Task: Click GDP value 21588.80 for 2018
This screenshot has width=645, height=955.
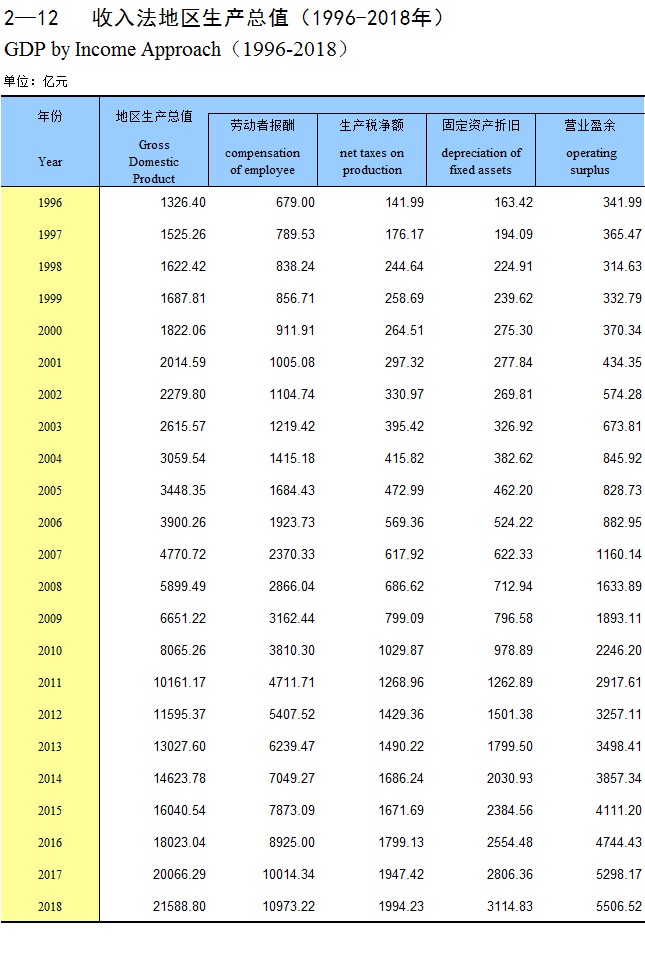Action: pyautogui.click(x=180, y=906)
